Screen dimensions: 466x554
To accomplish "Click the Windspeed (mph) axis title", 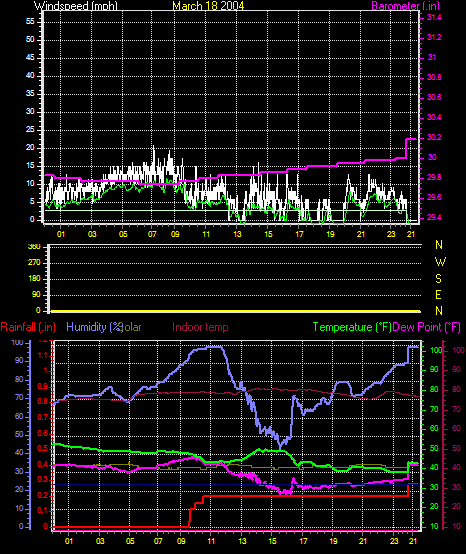I will tap(76, 6).
